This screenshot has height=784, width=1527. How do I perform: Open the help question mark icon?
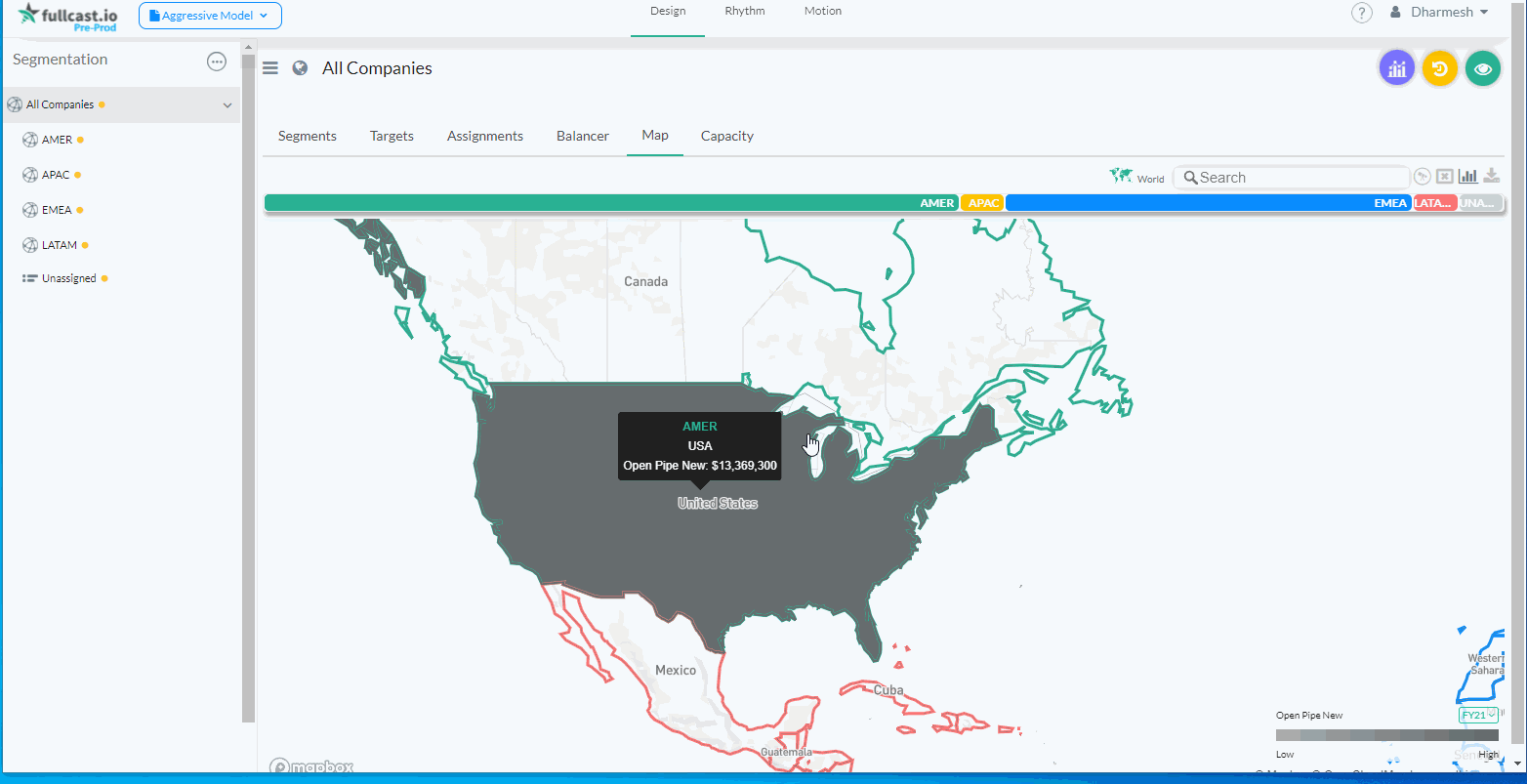(1362, 13)
